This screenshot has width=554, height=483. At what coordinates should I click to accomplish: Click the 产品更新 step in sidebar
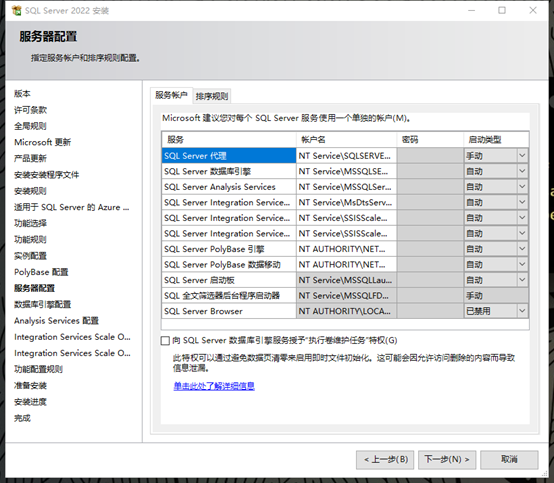(30, 158)
